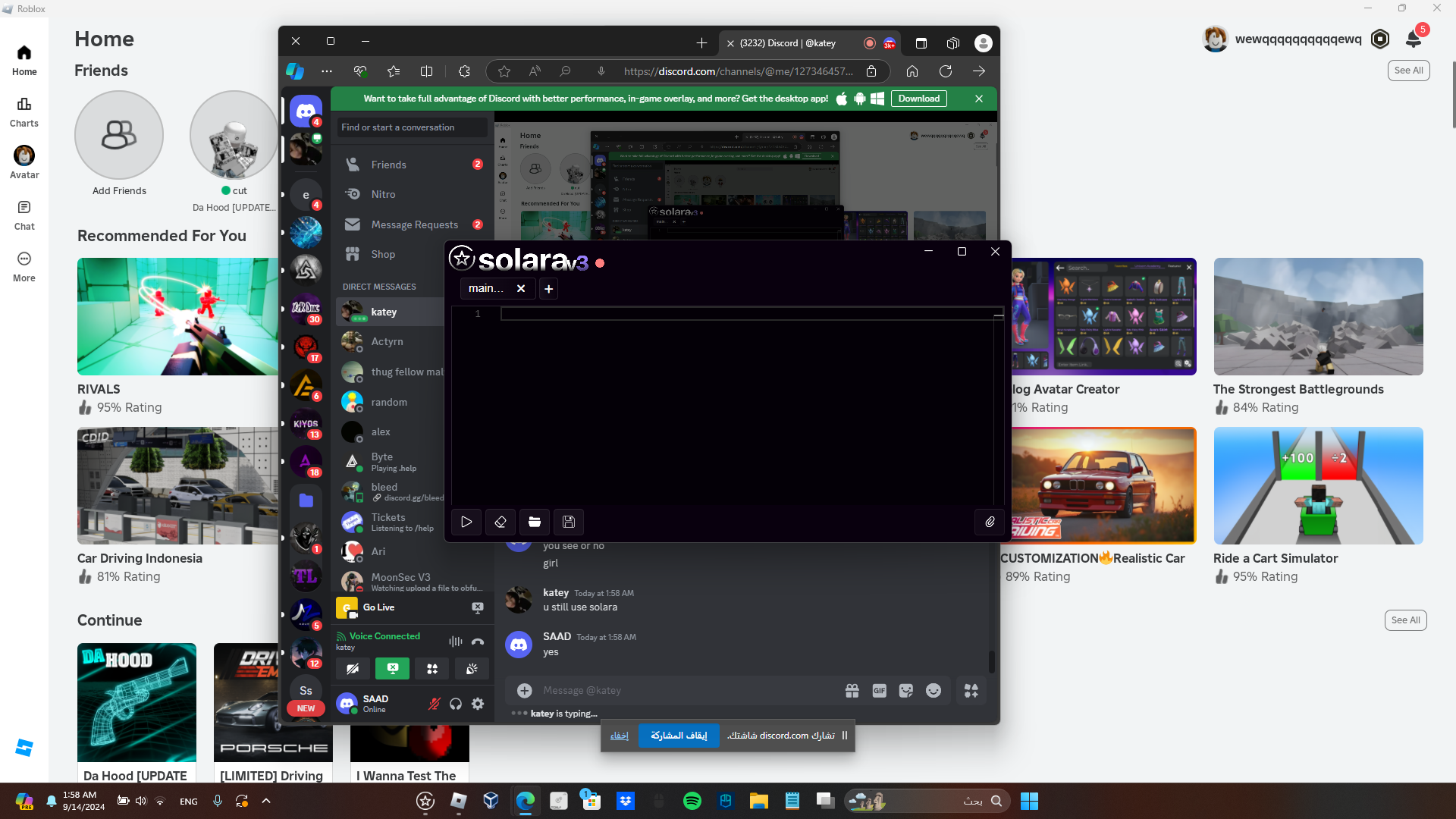Image resolution: width=1456 pixels, height=819 pixels.
Task: Click the Solara attach paperclip icon
Action: point(990,522)
